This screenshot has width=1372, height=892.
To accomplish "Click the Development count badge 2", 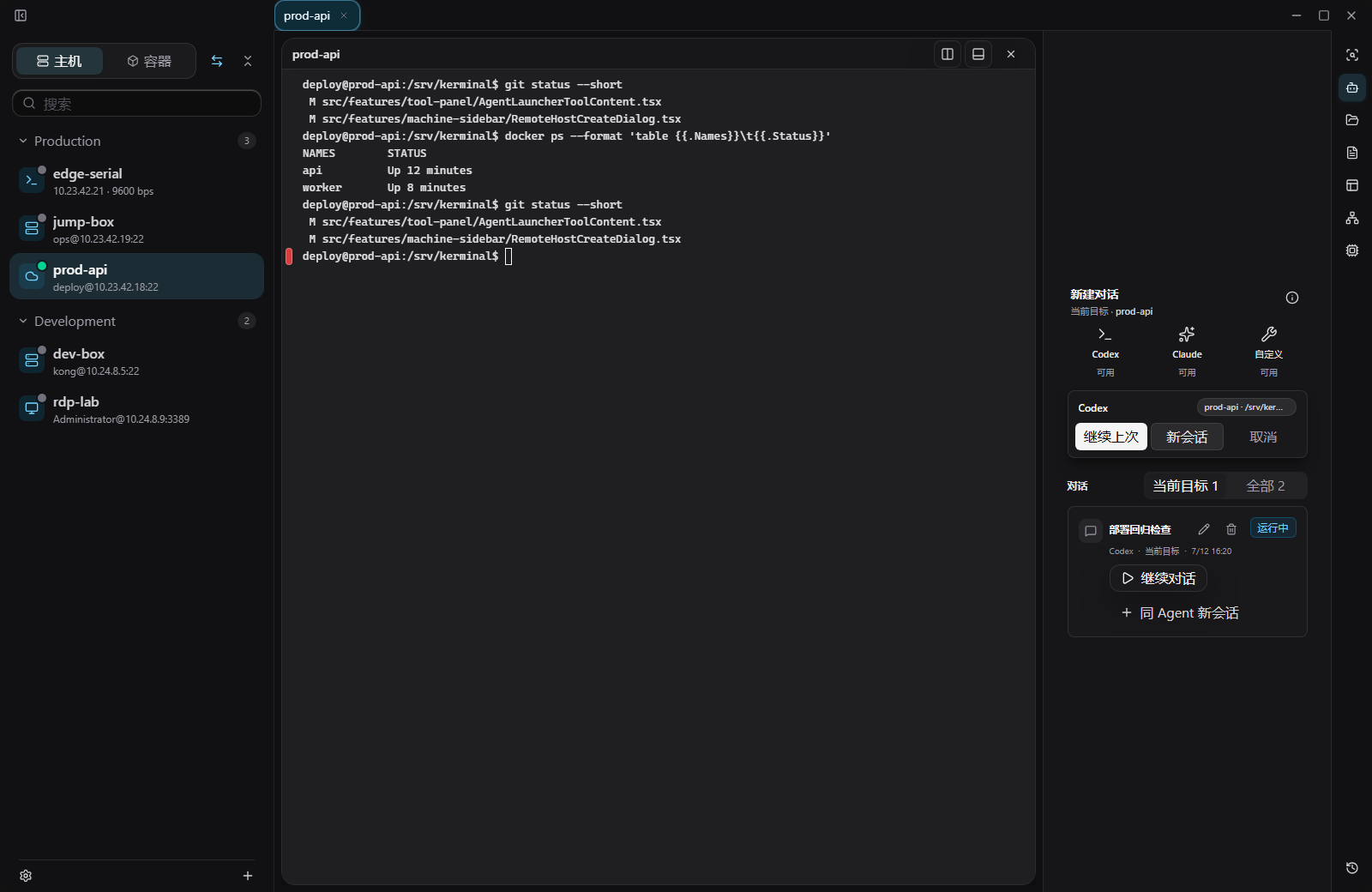I will tap(247, 321).
